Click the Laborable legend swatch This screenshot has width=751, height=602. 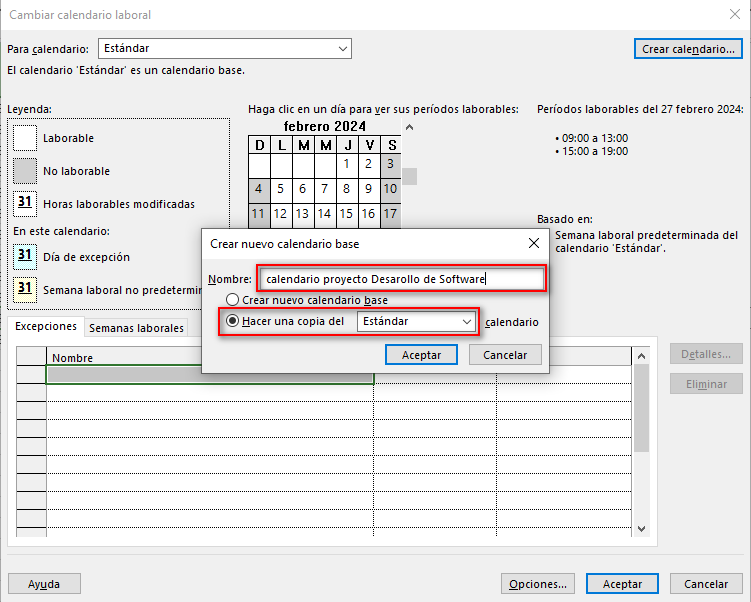click(x=25, y=138)
